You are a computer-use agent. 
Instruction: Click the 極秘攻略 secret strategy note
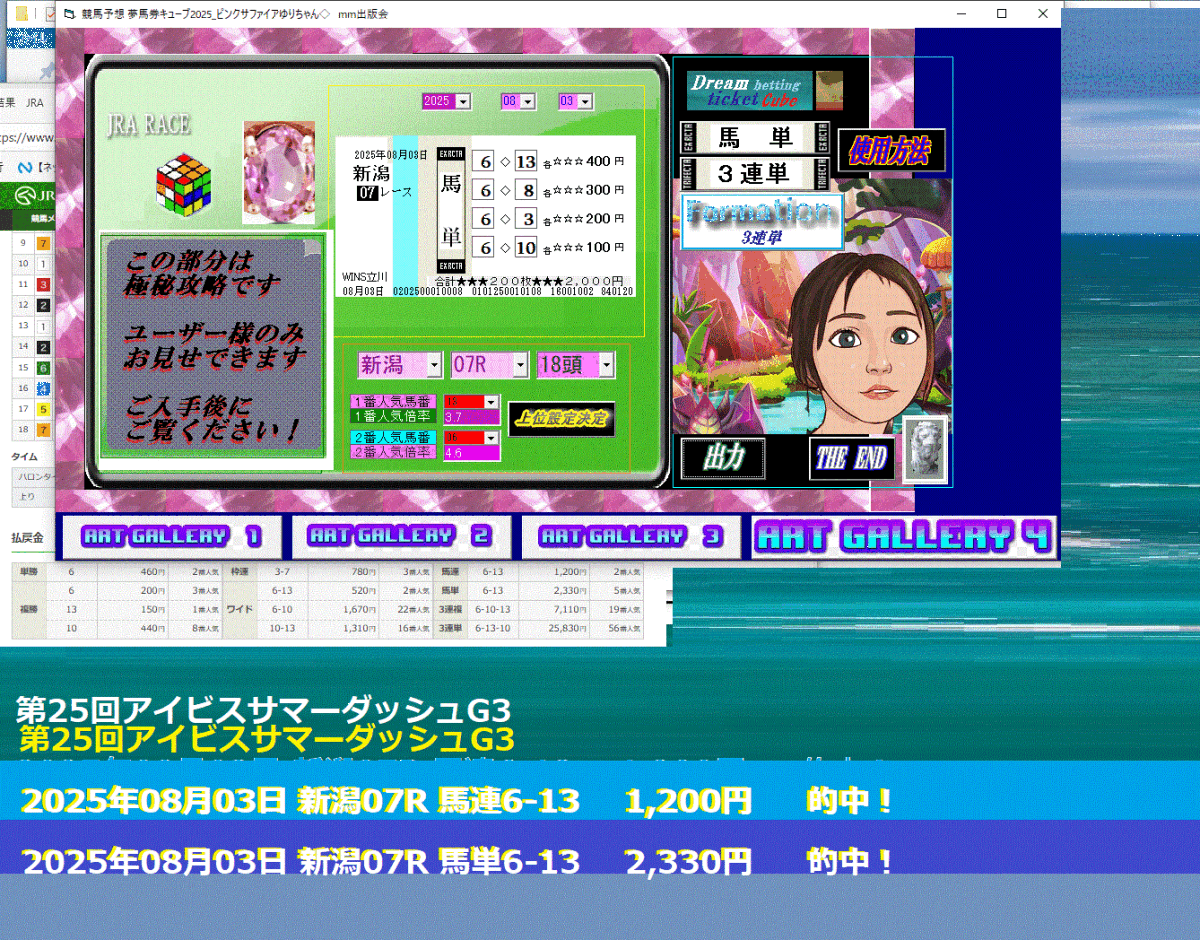(x=213, y=347)
